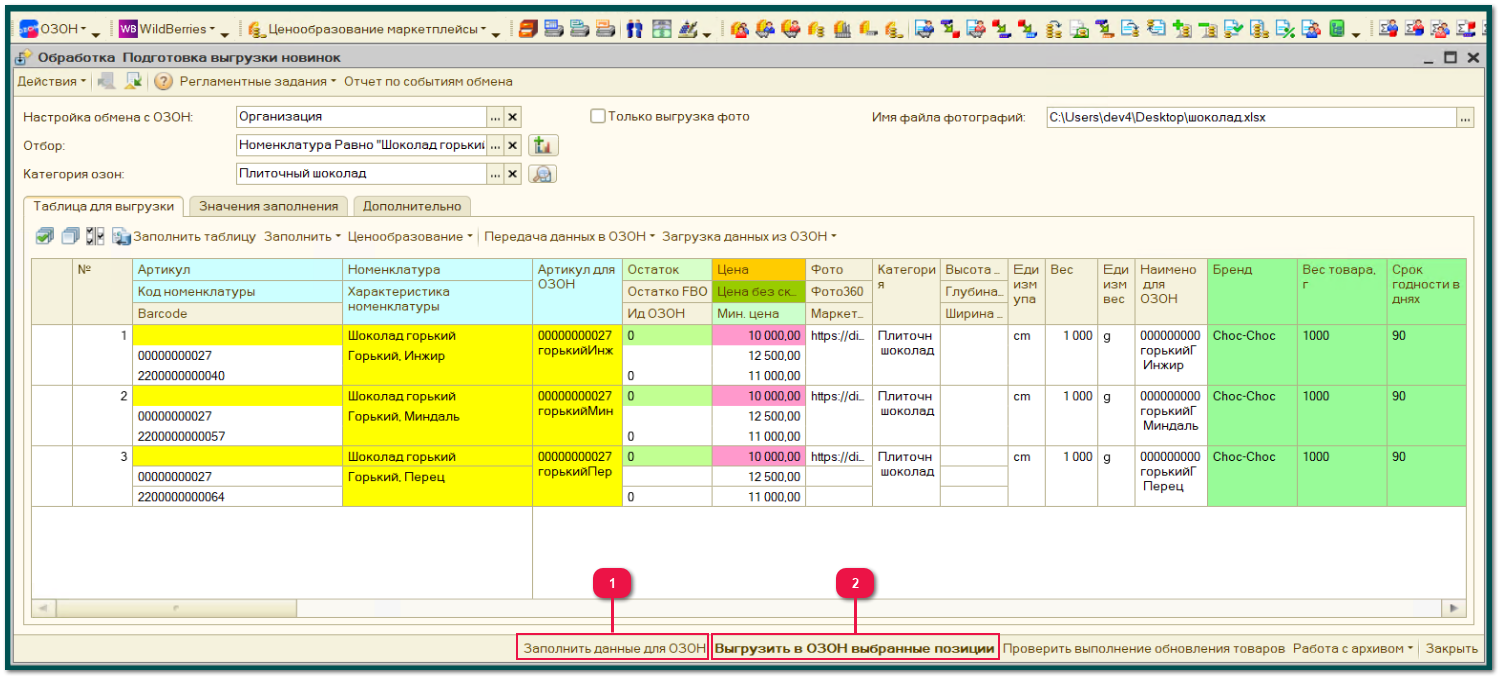
Task: Click ellipsis button of Настройка обмена с ОЗОН
Action: point(495,117)
